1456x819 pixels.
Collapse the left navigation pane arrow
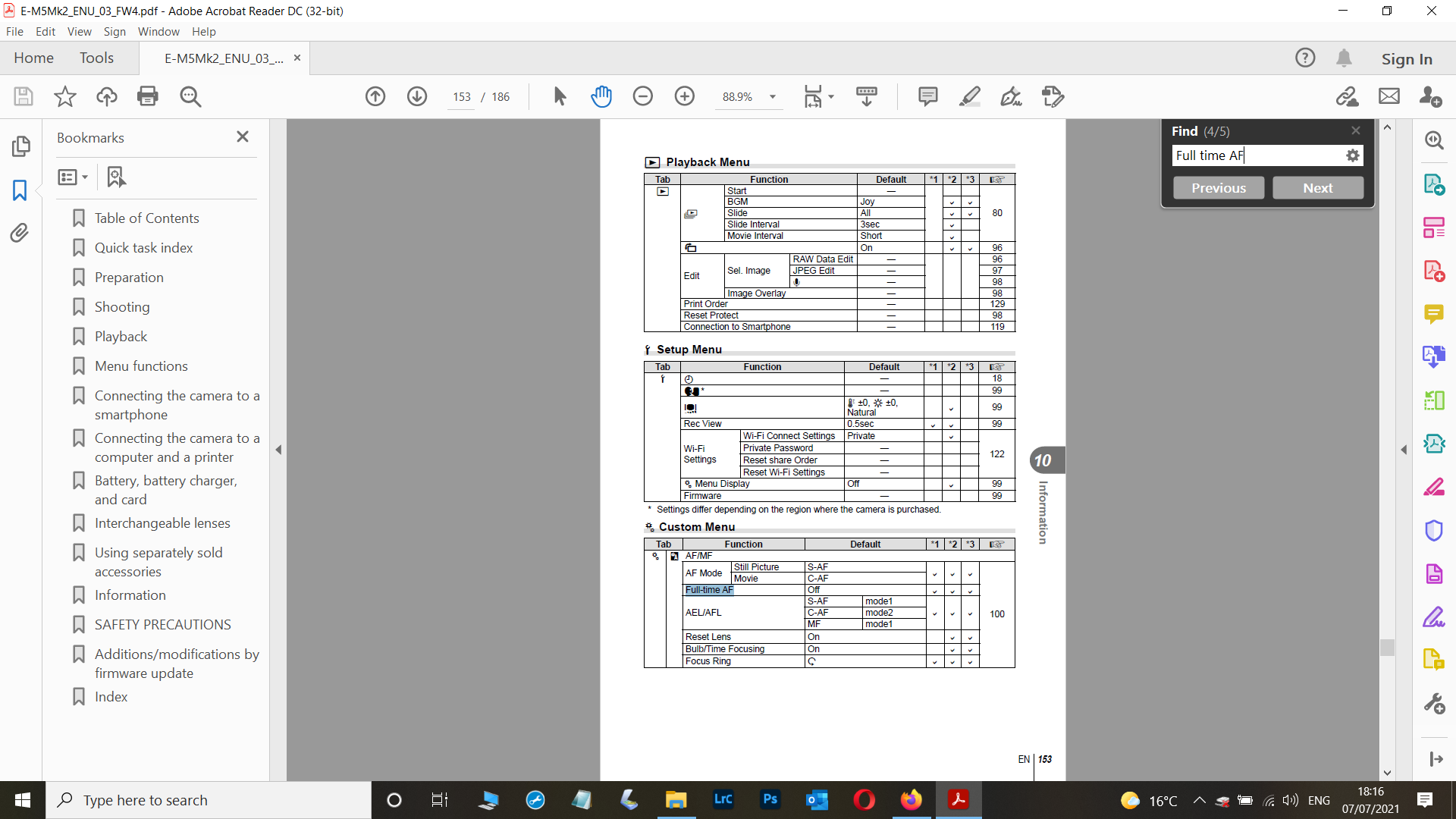(x=278, y=450)
